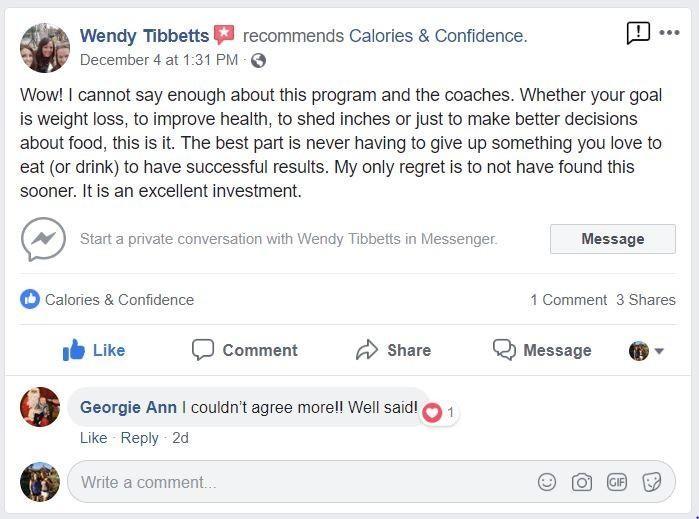Click the Messenger lightning bubble icon

[x=43, y=239]
